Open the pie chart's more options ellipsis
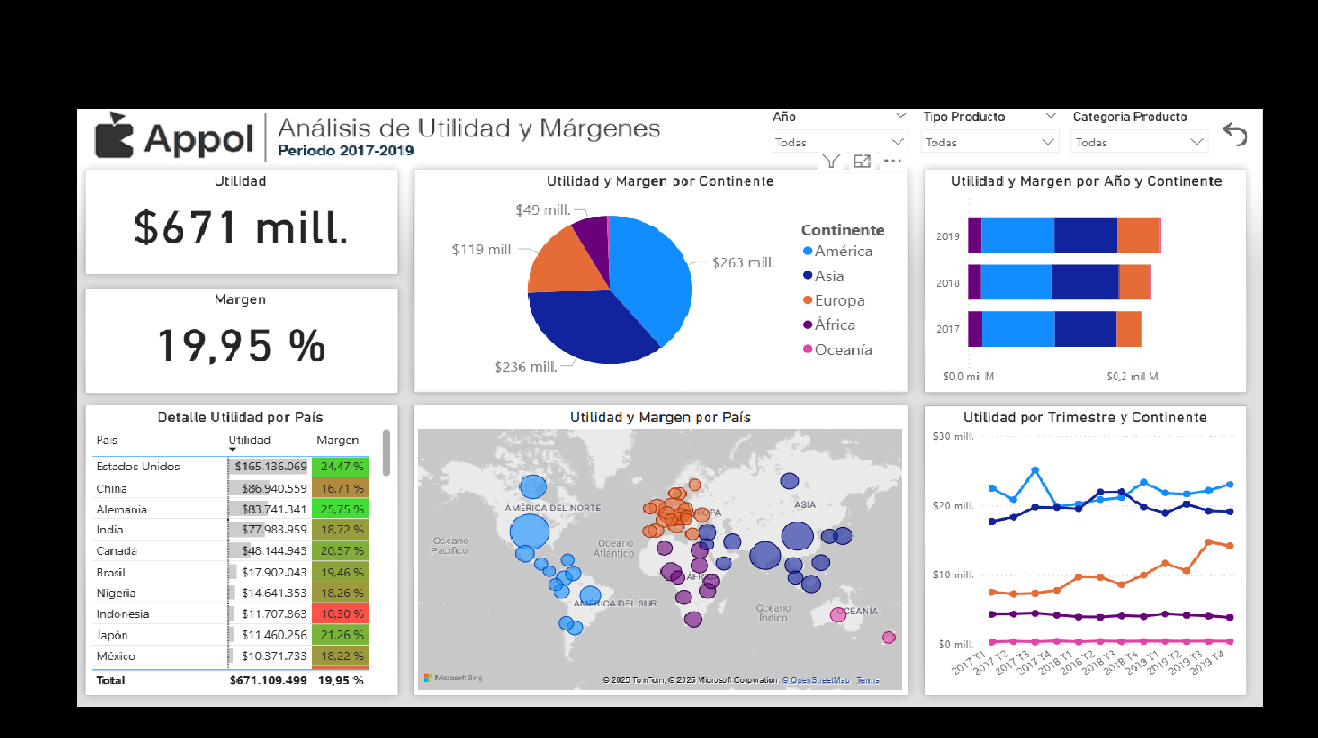 pyautogui.click(x=892, y=161)
